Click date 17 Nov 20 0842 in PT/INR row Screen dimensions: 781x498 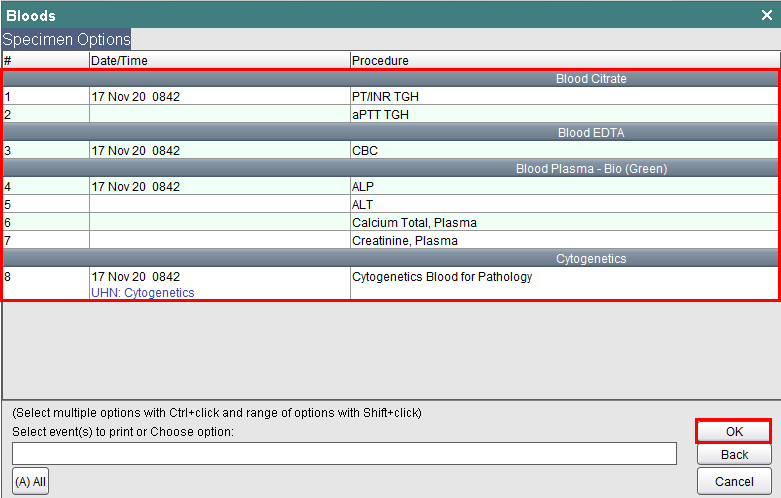point(135,96)
